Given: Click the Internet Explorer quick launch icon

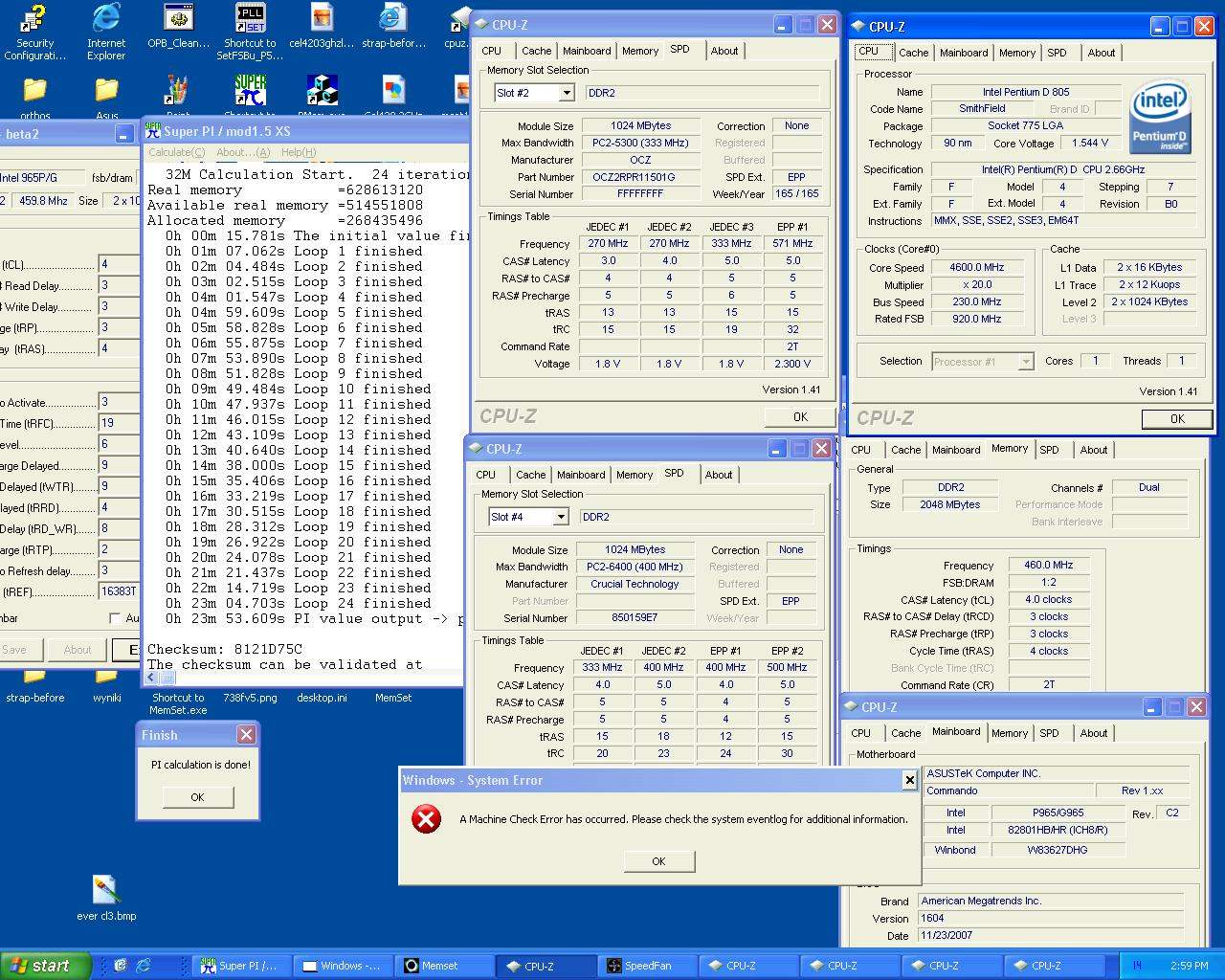Looking at the screenshot, I should [x=143, y=966].
